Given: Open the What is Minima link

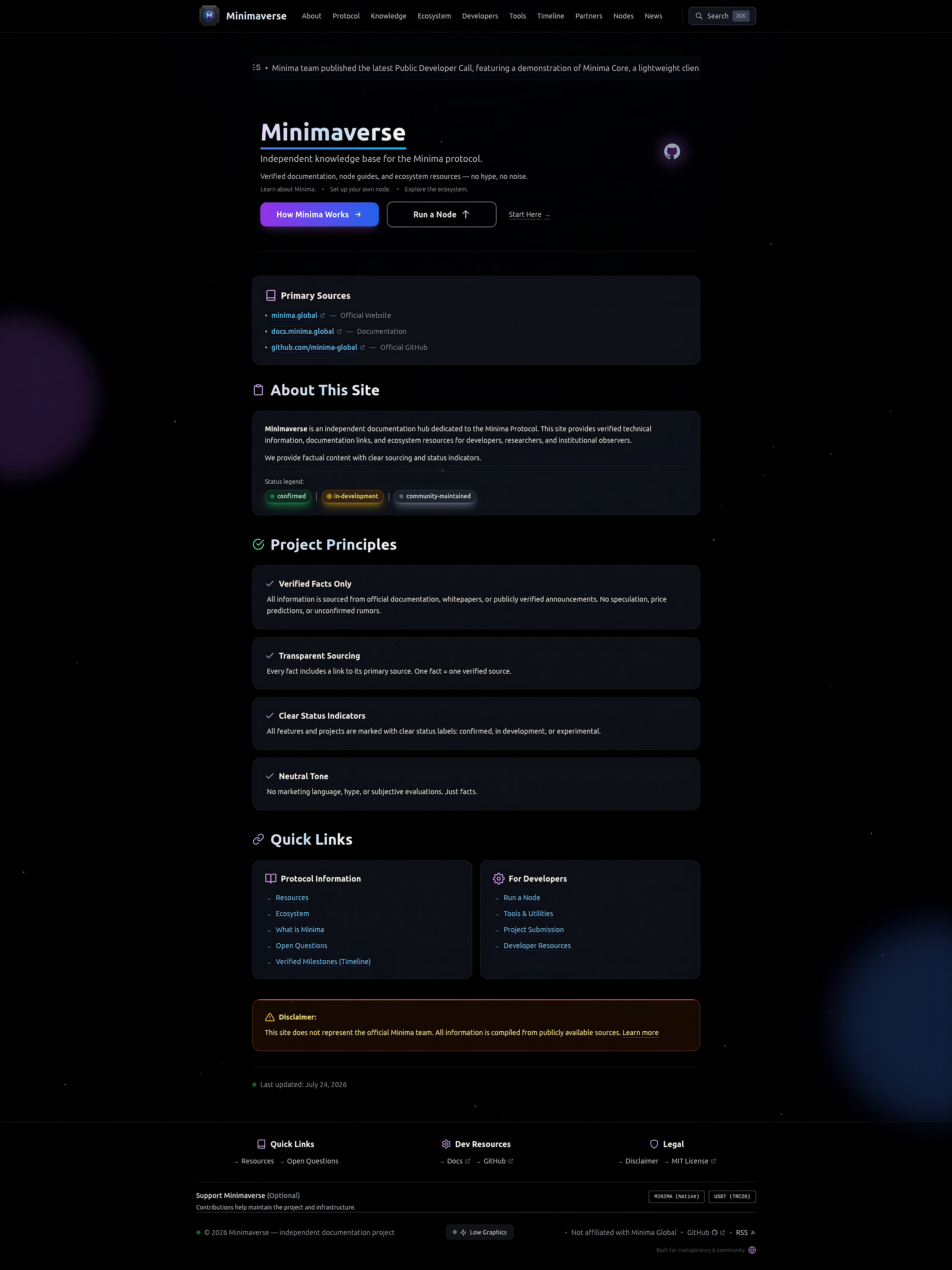Looking at the screenshot, I should click(x=300, y=930).
